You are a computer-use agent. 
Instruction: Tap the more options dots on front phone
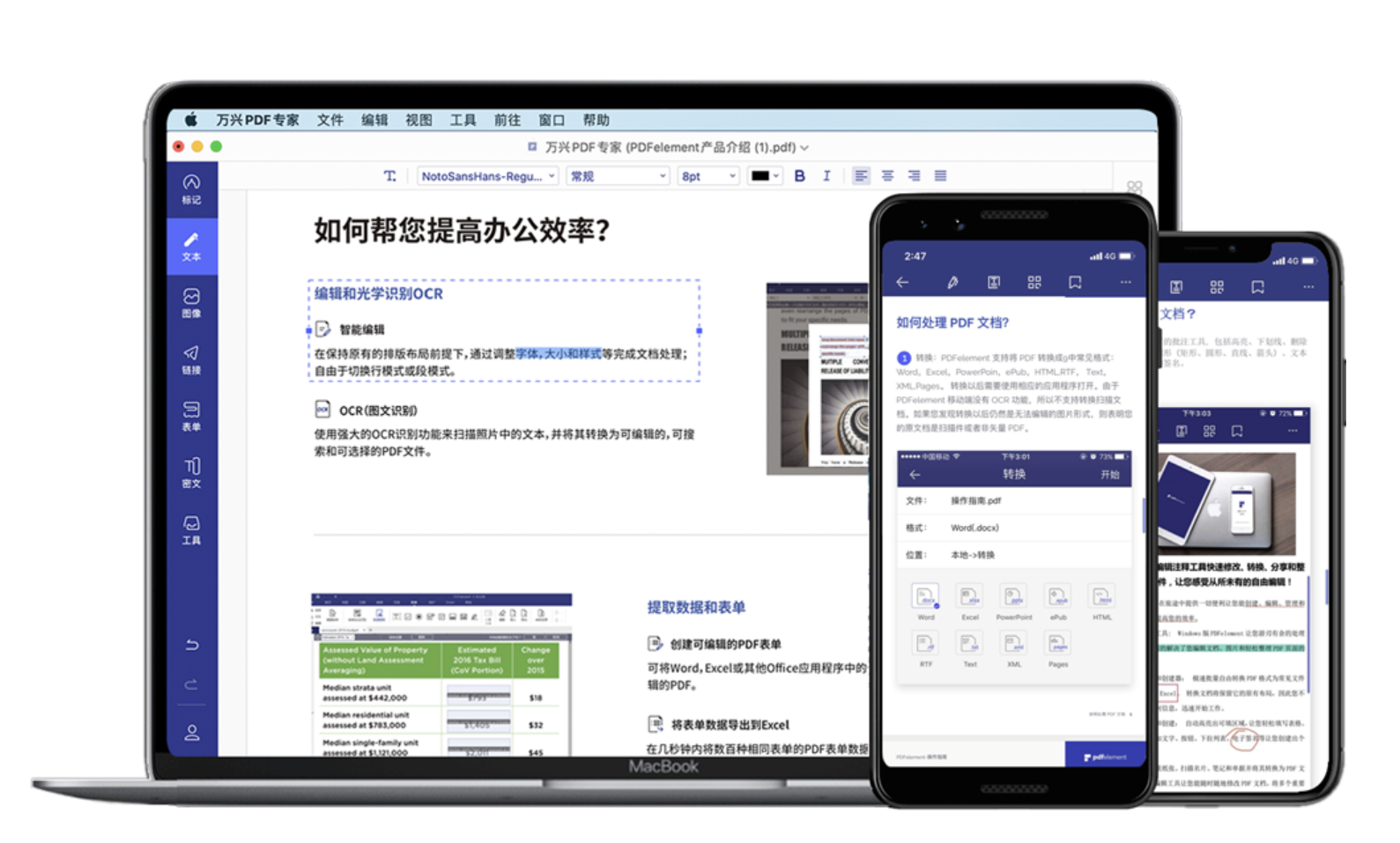pos(1125,283)
